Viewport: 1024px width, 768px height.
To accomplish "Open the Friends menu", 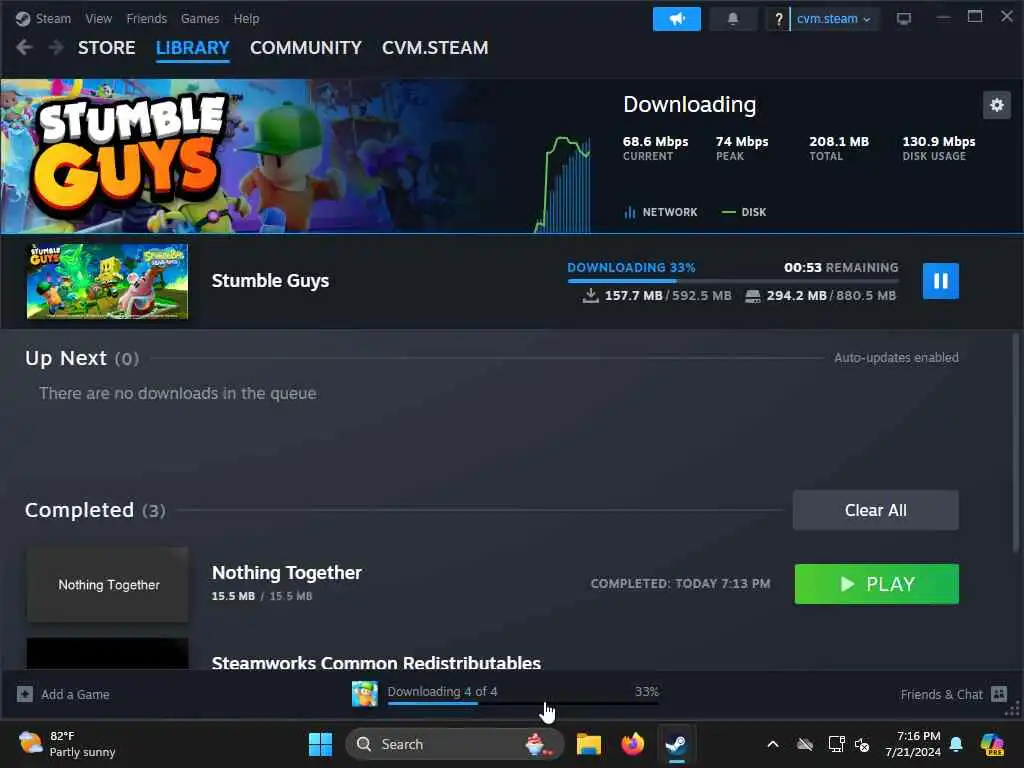I will (x=146, y=18).
